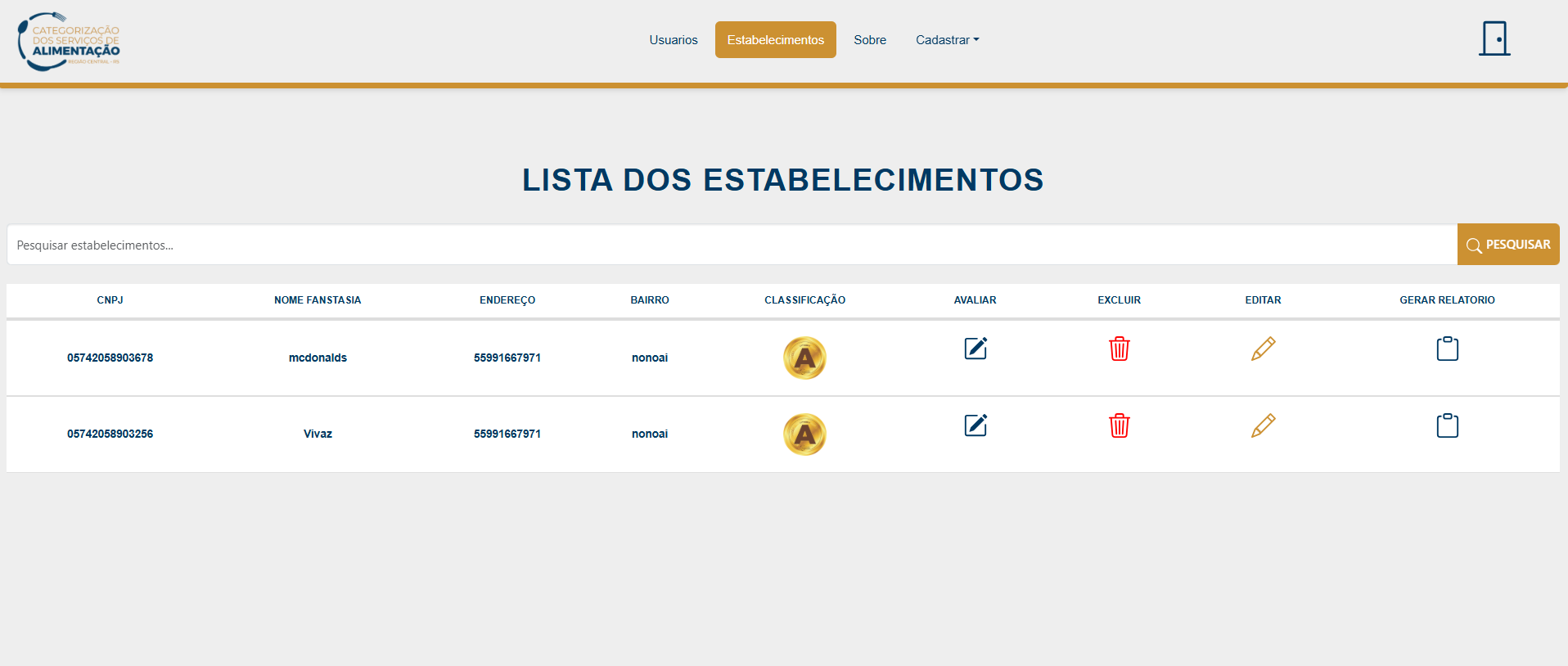Click the evaluate icon for Vivaz
The height and width of the screenshot is (666, 1568).
pyautogui.click(x=975, y=425)
